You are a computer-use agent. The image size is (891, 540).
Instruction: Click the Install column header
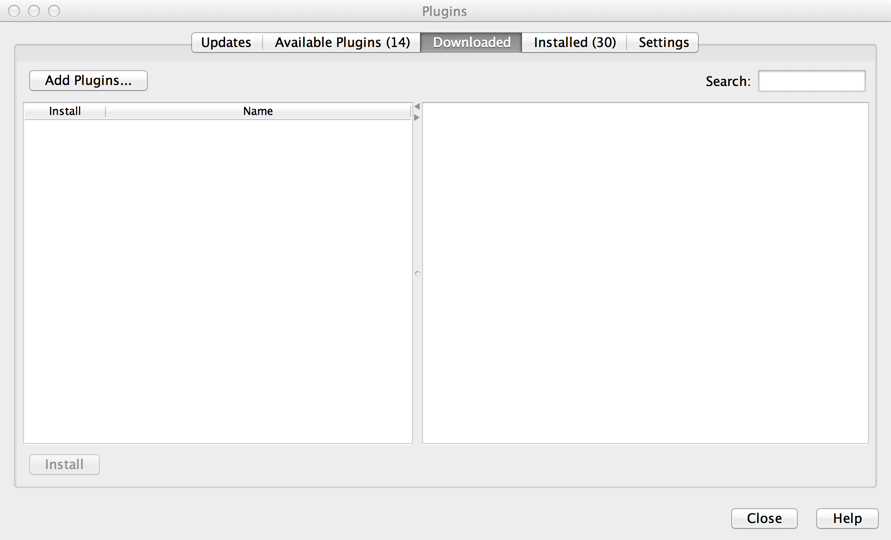click(x=65, y=111)
